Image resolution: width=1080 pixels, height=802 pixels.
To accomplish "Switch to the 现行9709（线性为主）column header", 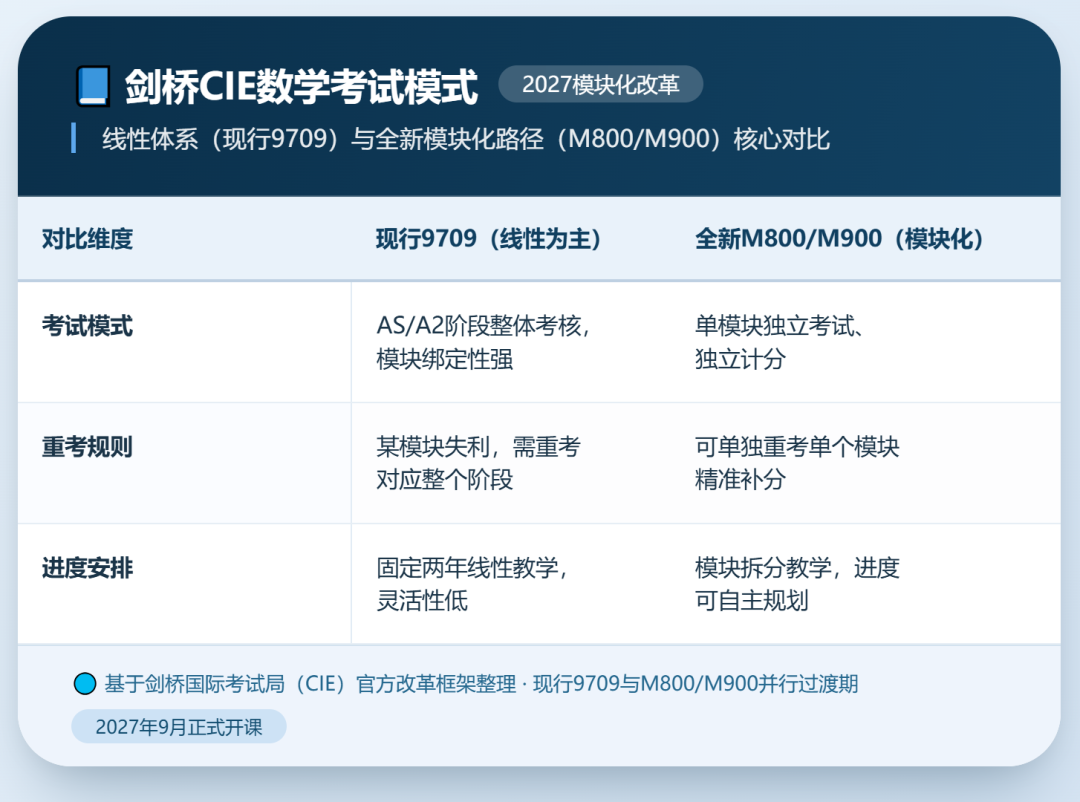I will [488, 239].
